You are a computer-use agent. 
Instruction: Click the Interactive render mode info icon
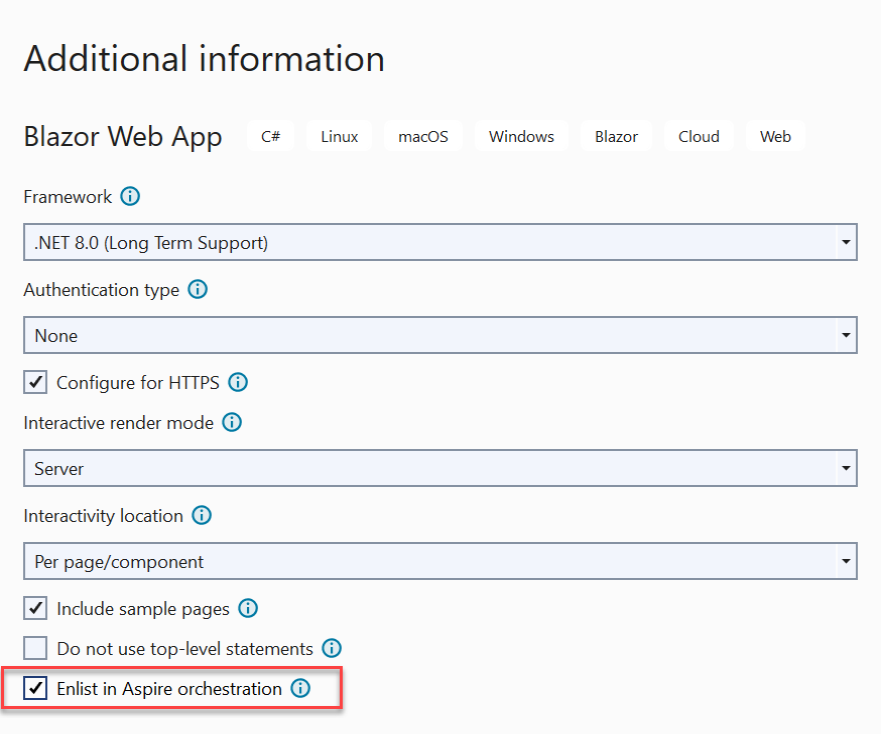(232, 422)
